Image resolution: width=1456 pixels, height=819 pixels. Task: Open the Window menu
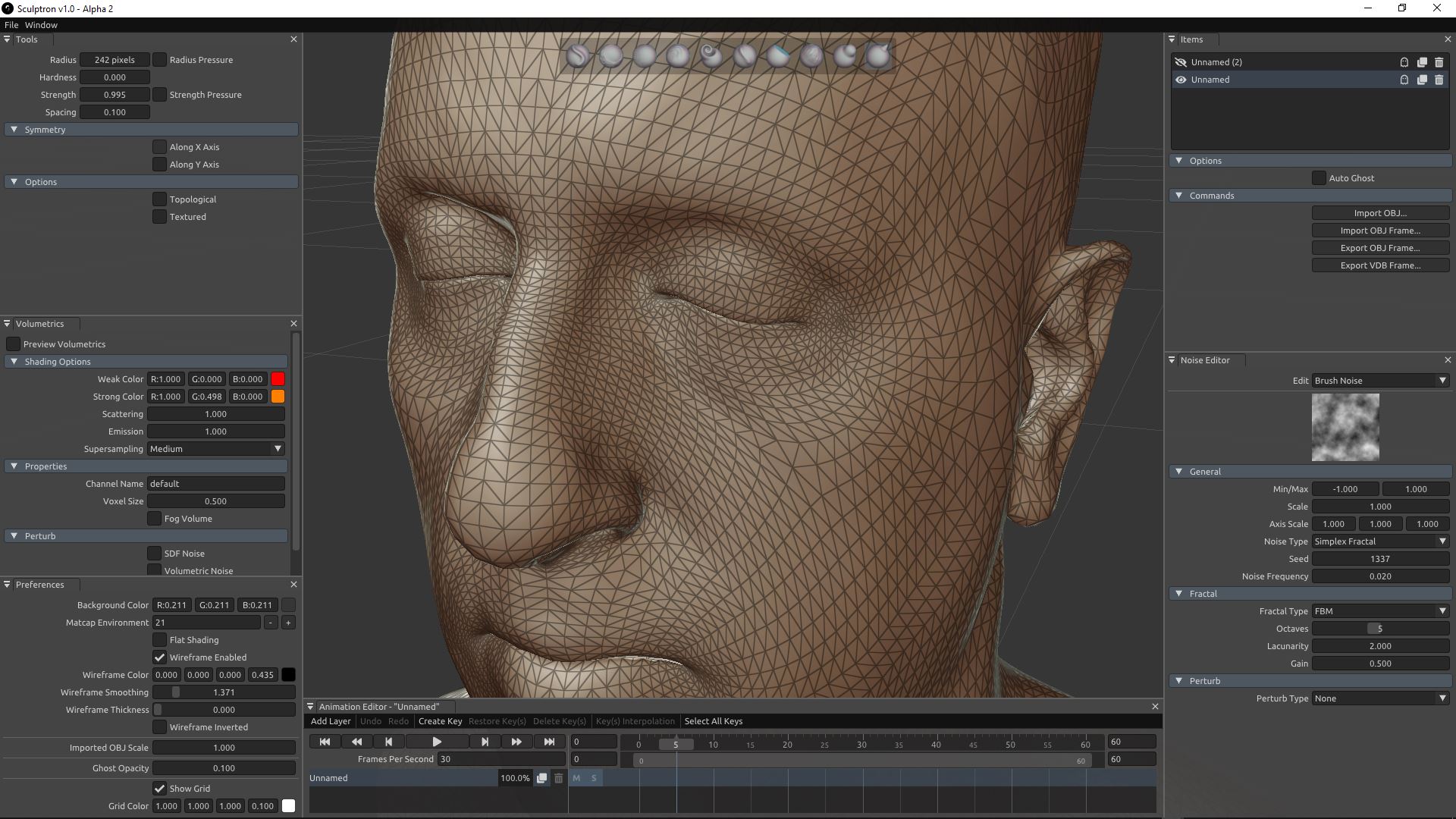(x=41, y=25)
